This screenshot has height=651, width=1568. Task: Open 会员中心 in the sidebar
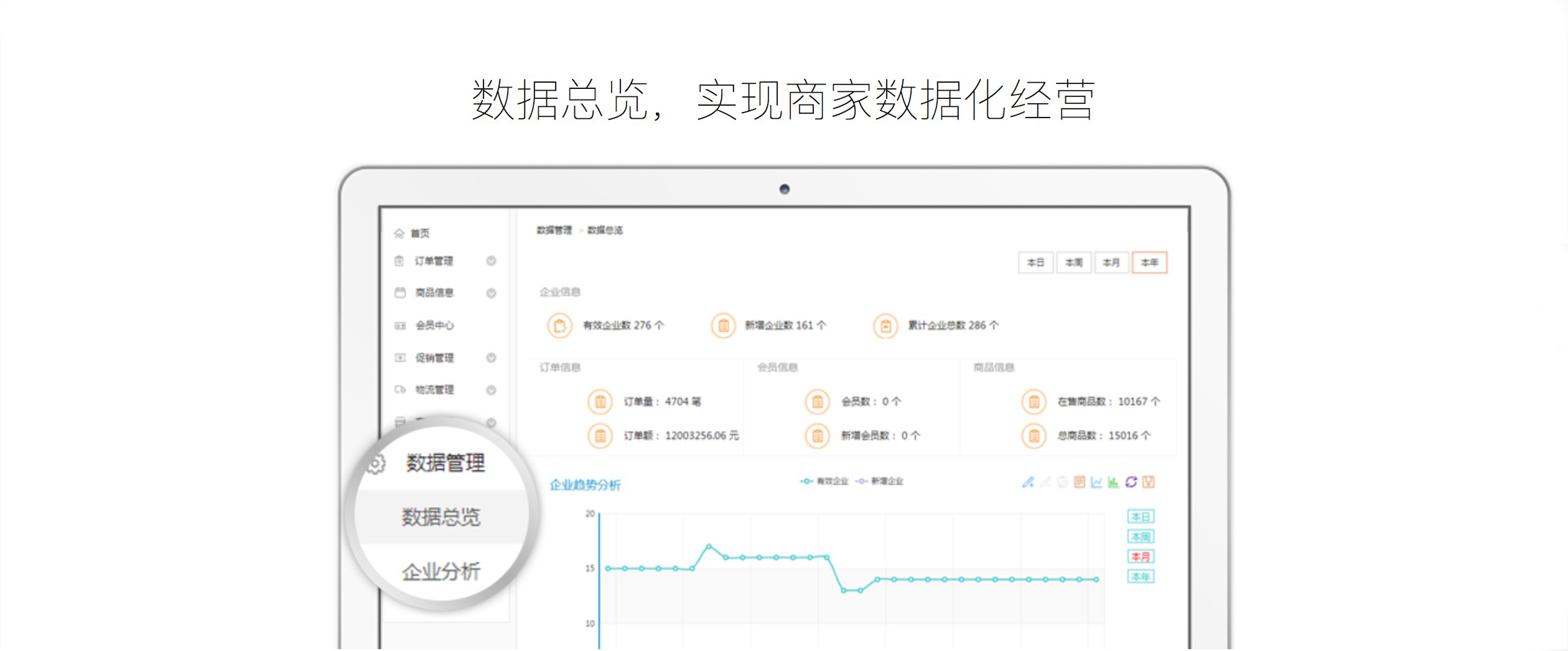(x=434, y=326)
